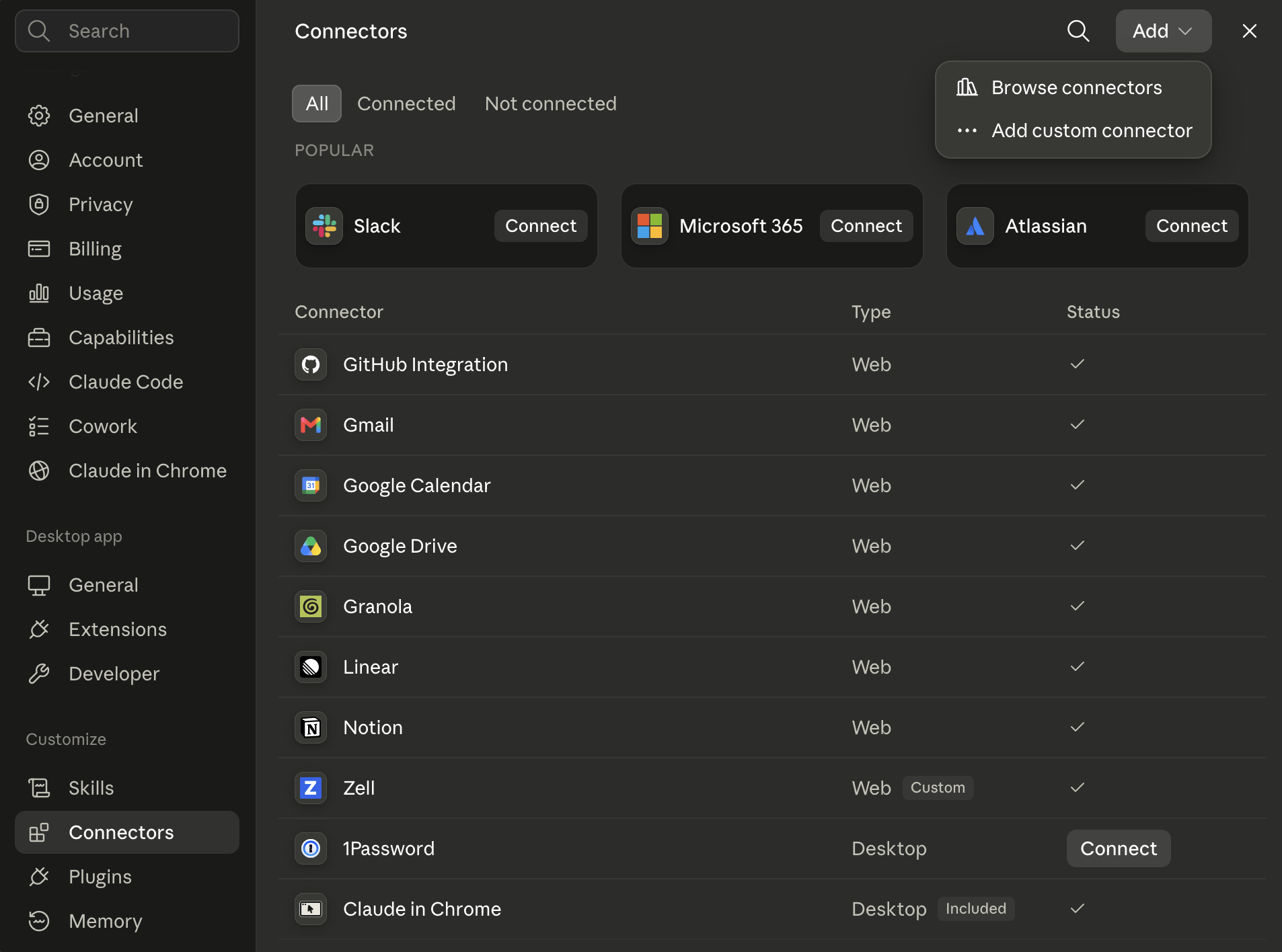Open the Granola row name

click(377, 606)
